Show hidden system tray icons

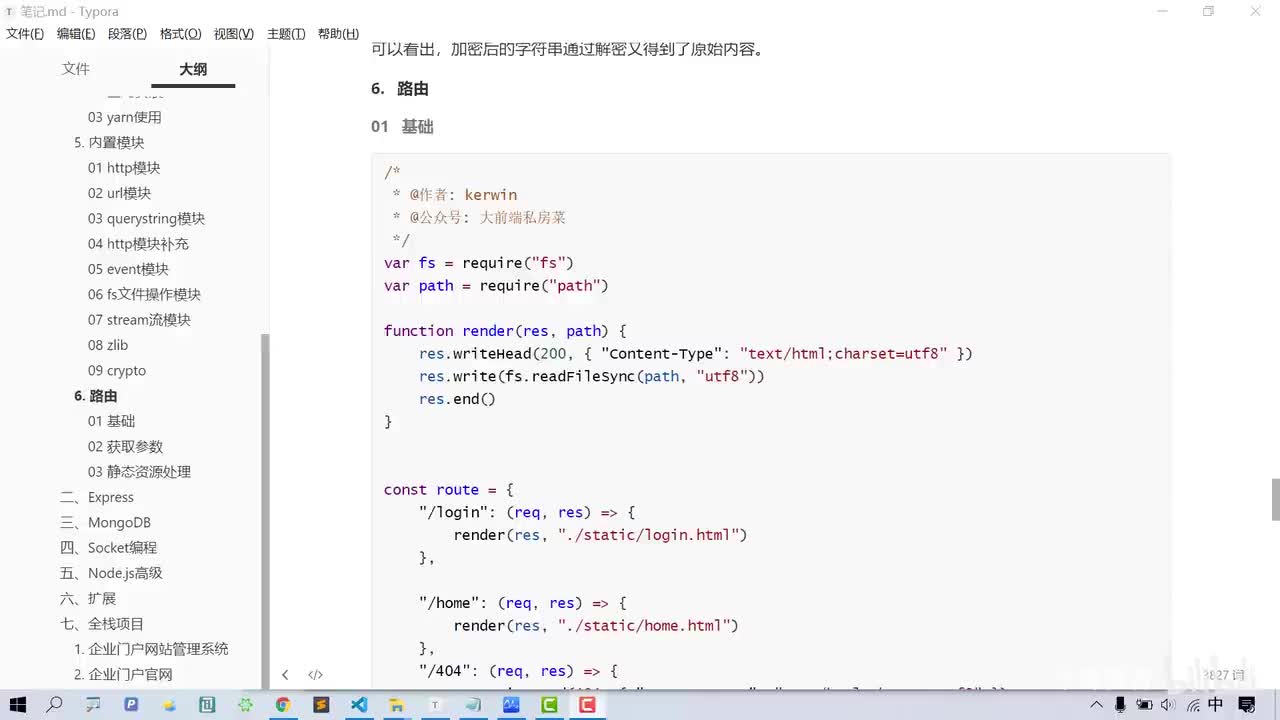1099,705
